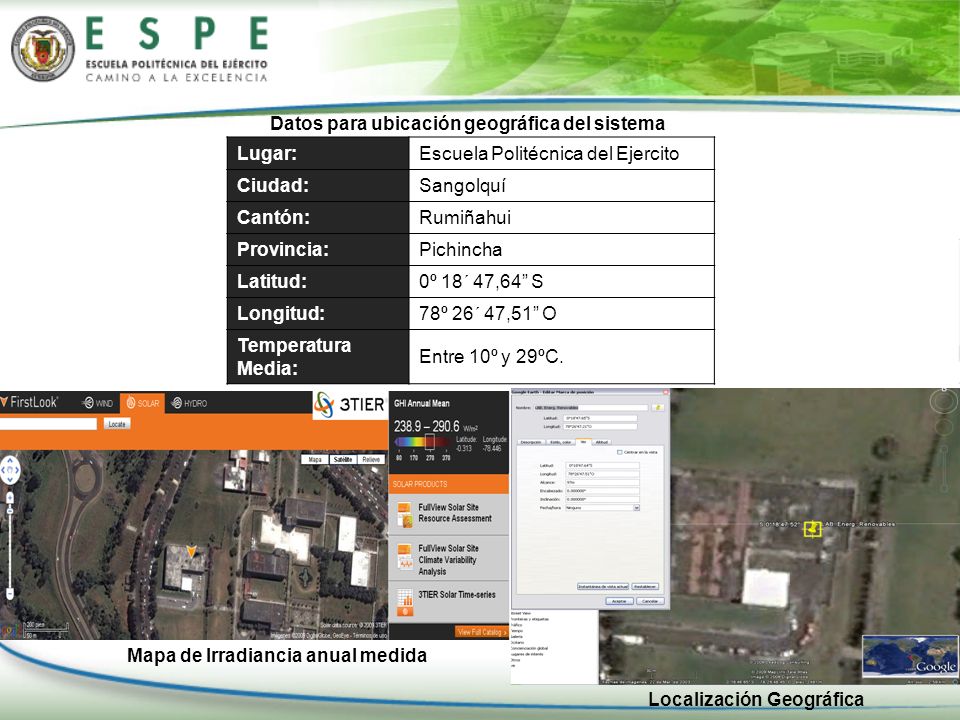Click the FirstLook logo
960x720 pixels.
point(29,402)
